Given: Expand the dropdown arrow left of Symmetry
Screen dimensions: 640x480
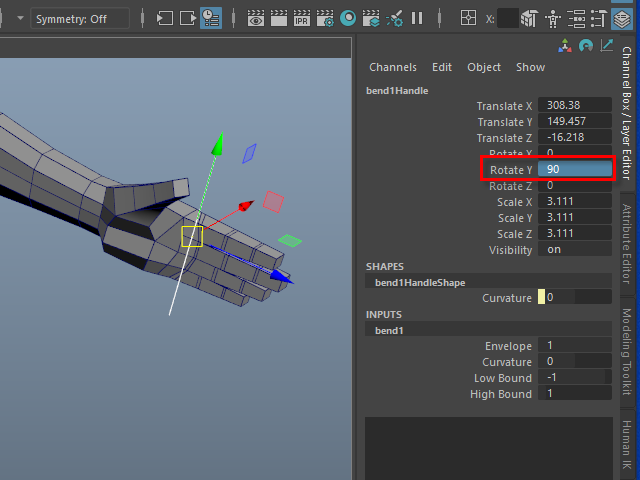Looking at the screenshot, I should click(x=20, y=18).
